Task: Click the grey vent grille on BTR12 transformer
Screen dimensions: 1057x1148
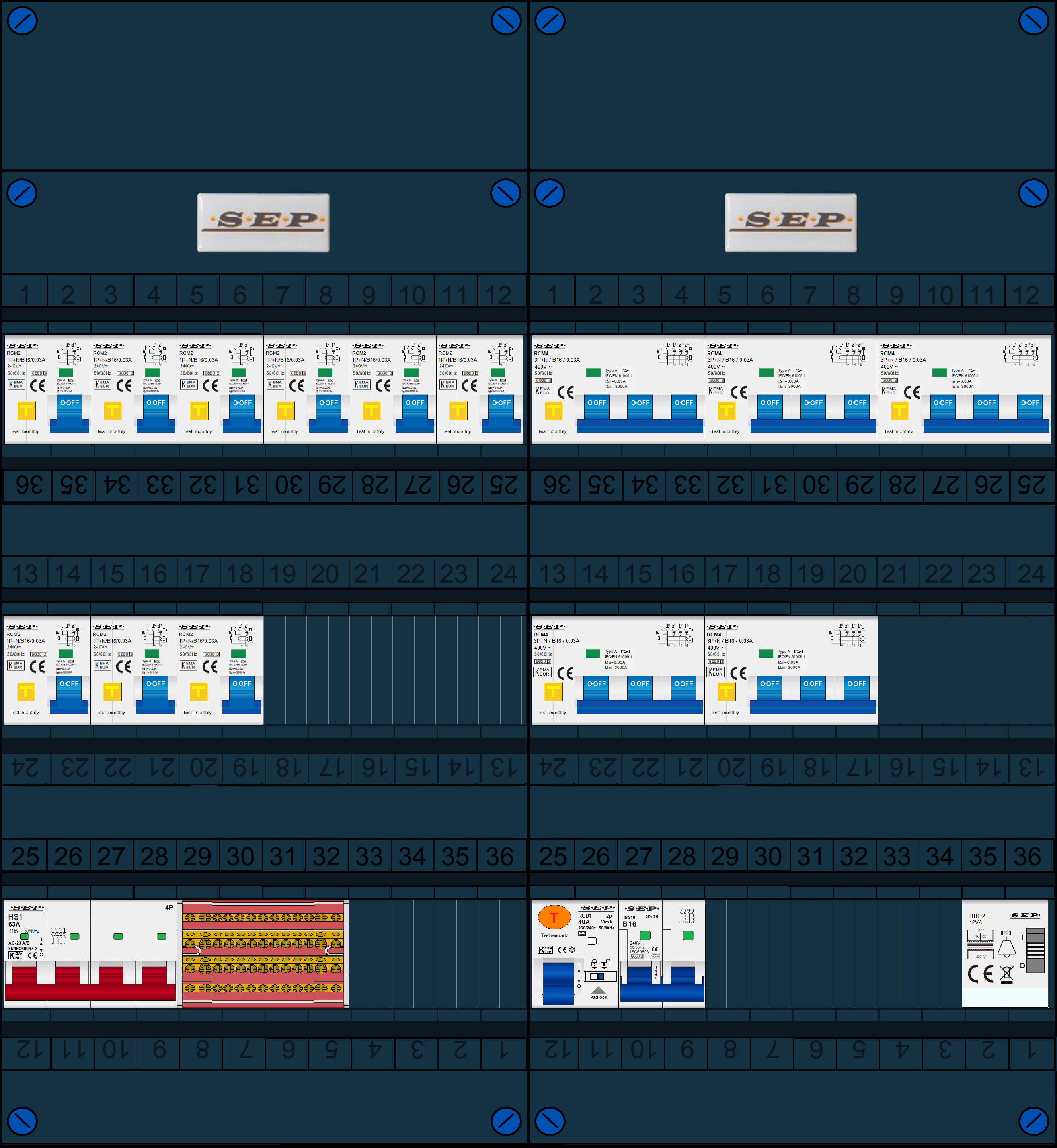Action: pos(1036,950)
